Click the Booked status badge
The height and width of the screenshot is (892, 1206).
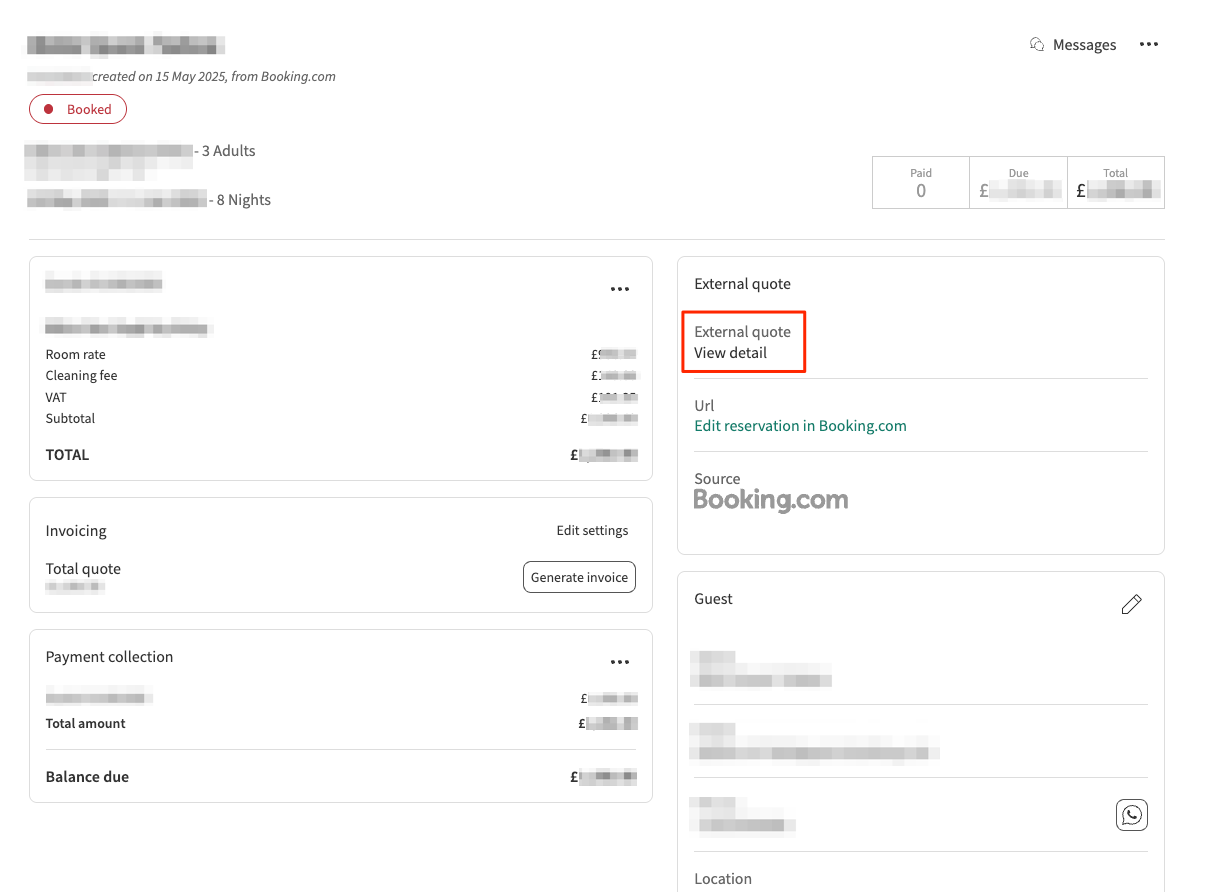(x=78, y=110)
